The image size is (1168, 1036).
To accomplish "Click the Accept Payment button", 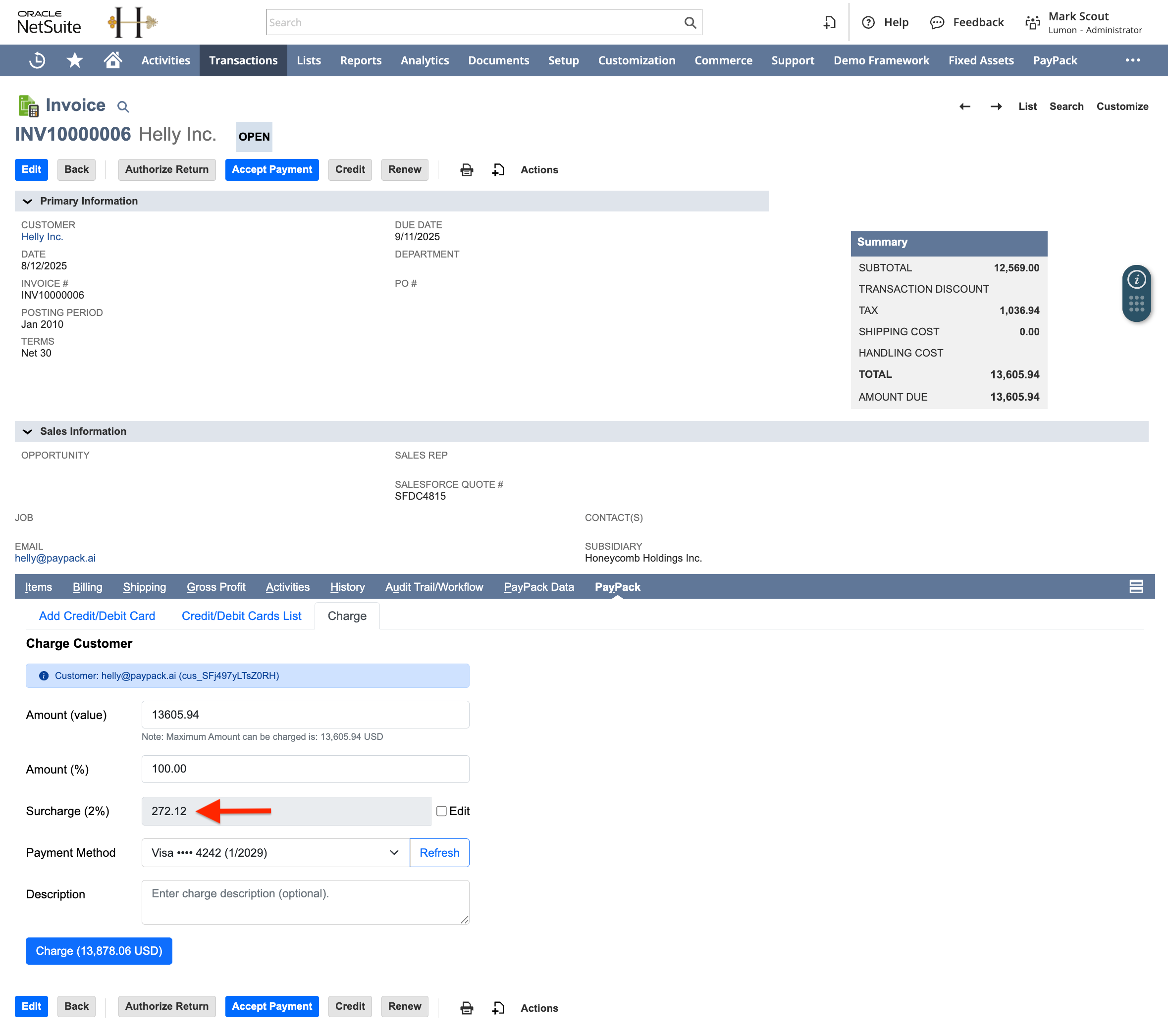I will 272,170.
